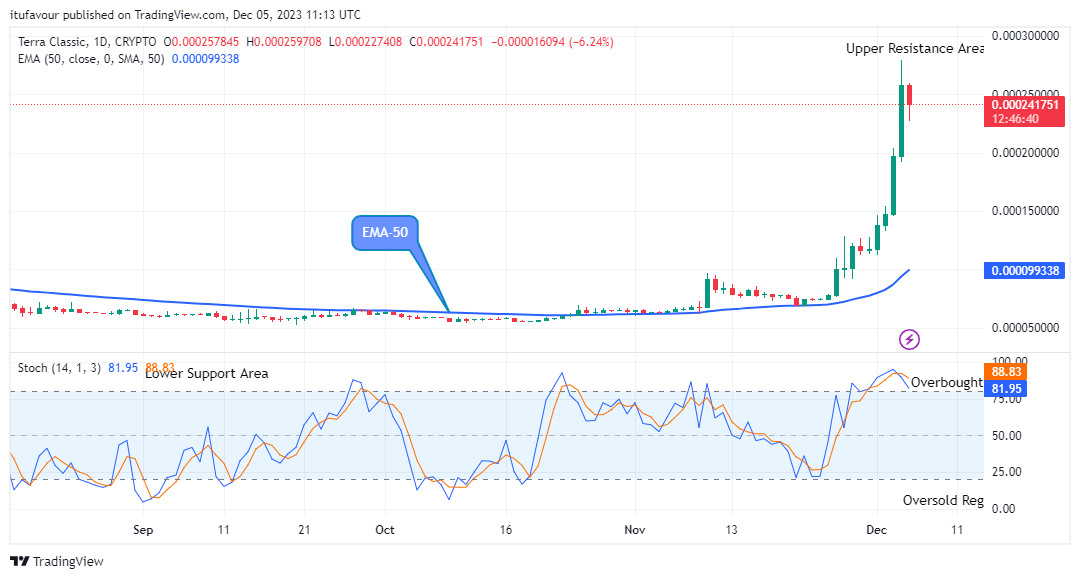Select the orange stochastic value label 88.83

click(x=1006, y=372)
